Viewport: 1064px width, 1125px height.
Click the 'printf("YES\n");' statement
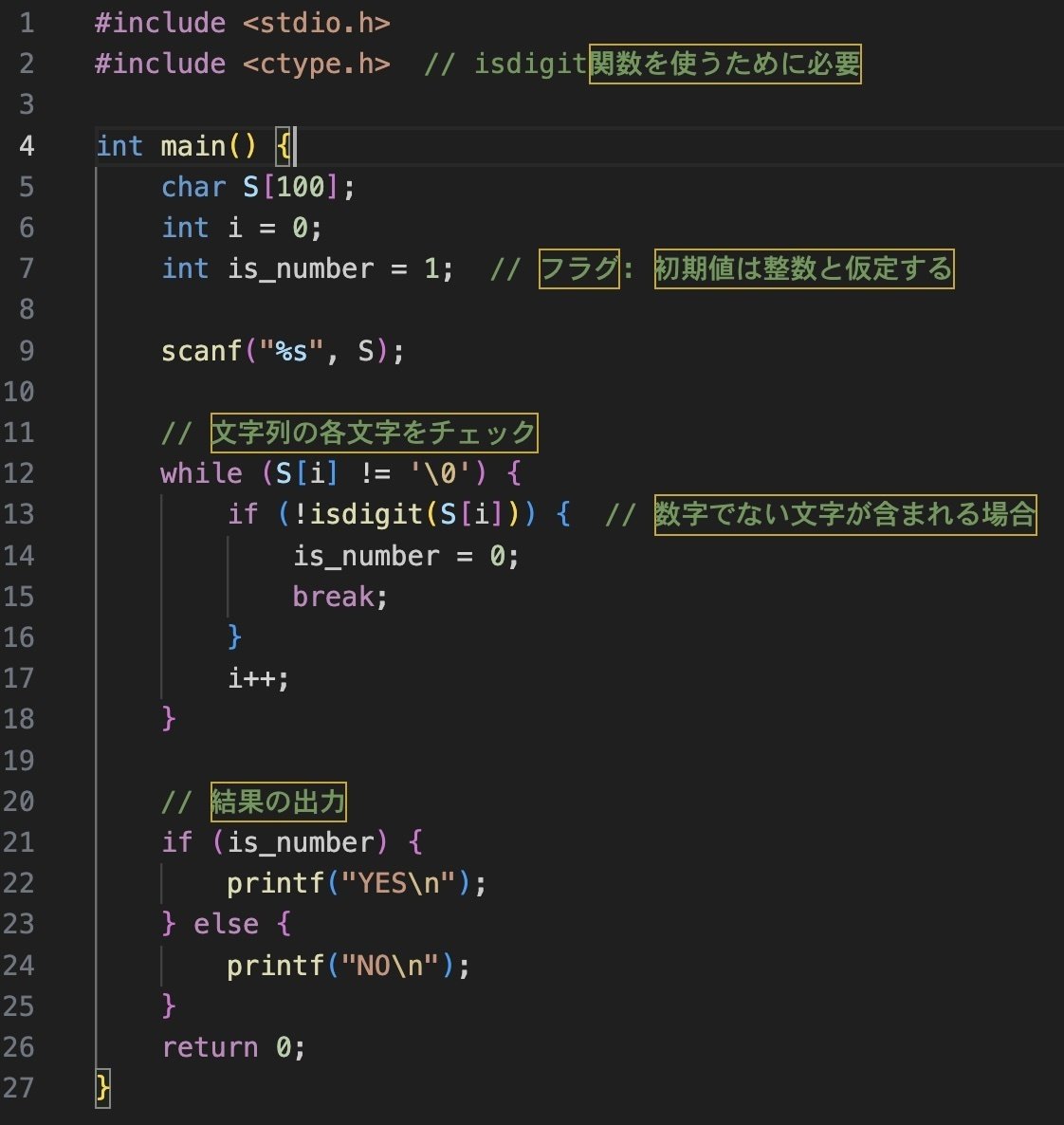(357, 883)
